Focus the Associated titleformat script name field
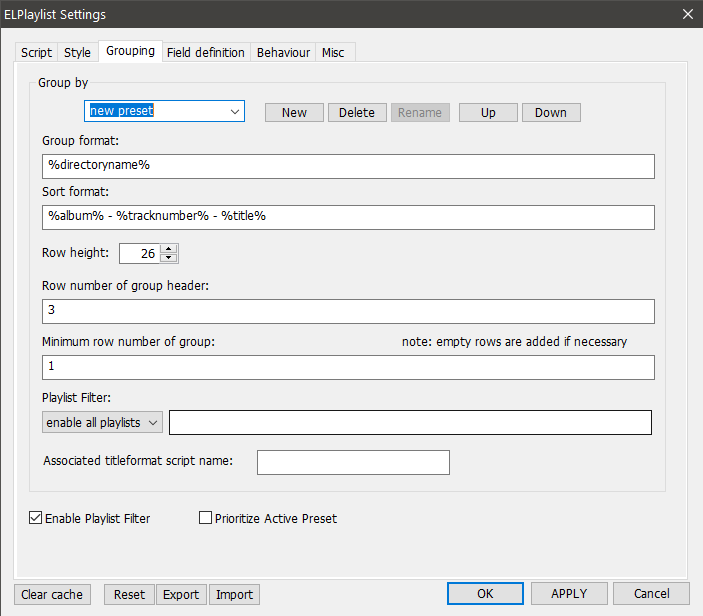The width and height of the screenshot is (703, 616). point(353,462)
